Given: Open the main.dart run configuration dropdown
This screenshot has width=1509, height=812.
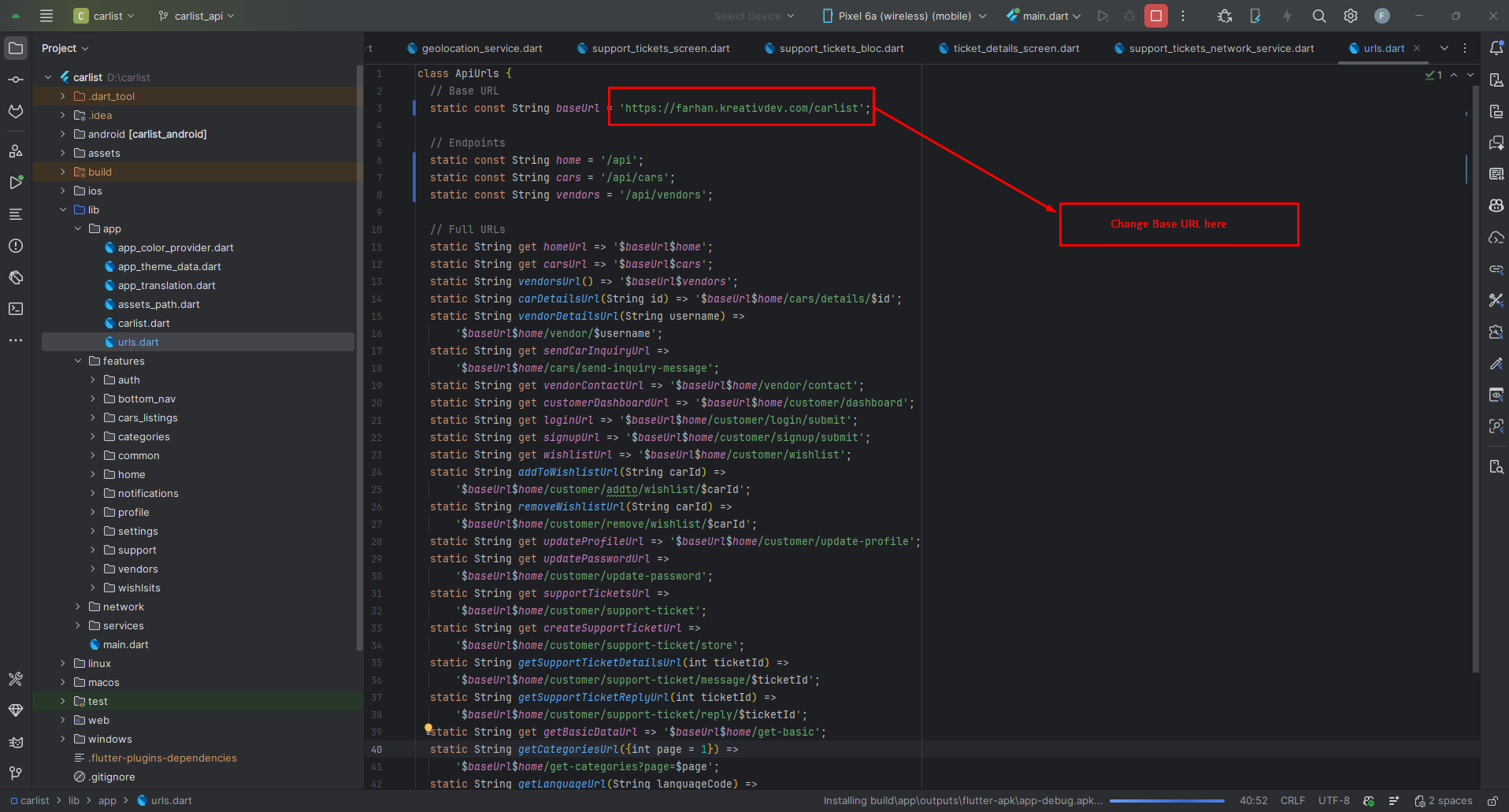Looking at the screenshot, I should tap(1044, 16).
